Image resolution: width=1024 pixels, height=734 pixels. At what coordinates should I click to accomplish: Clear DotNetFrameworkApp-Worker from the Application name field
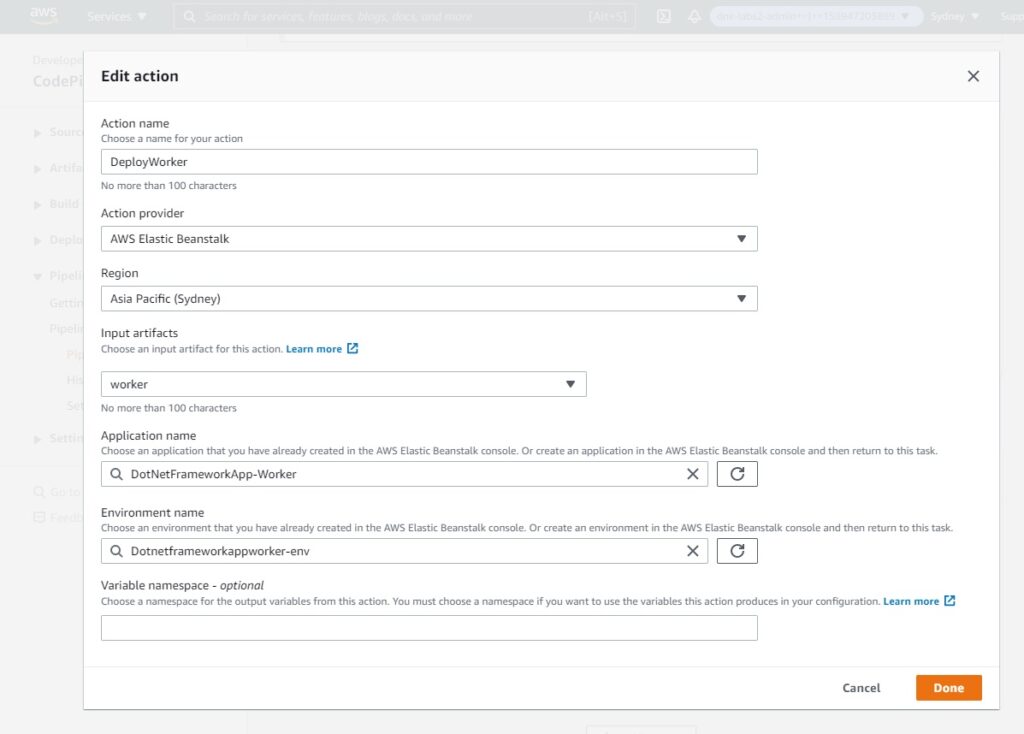tap(693, 473)
